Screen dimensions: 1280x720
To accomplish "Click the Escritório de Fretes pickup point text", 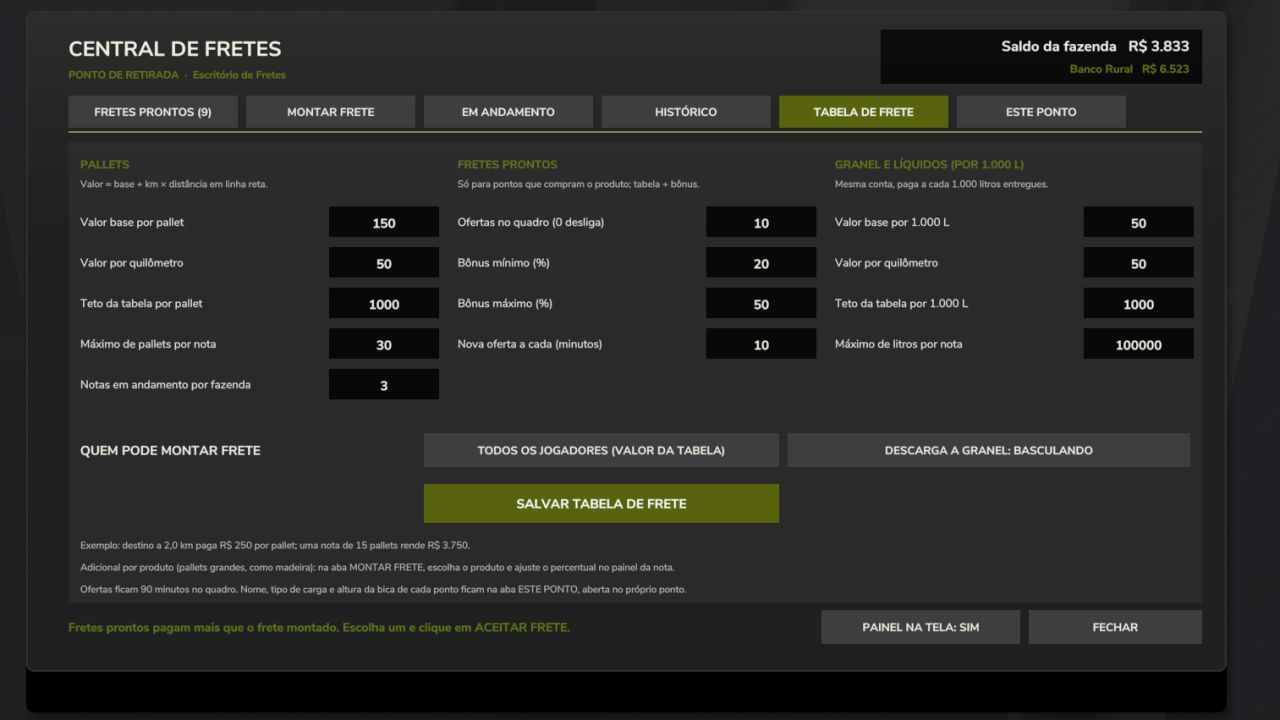I will click(239, 75).
